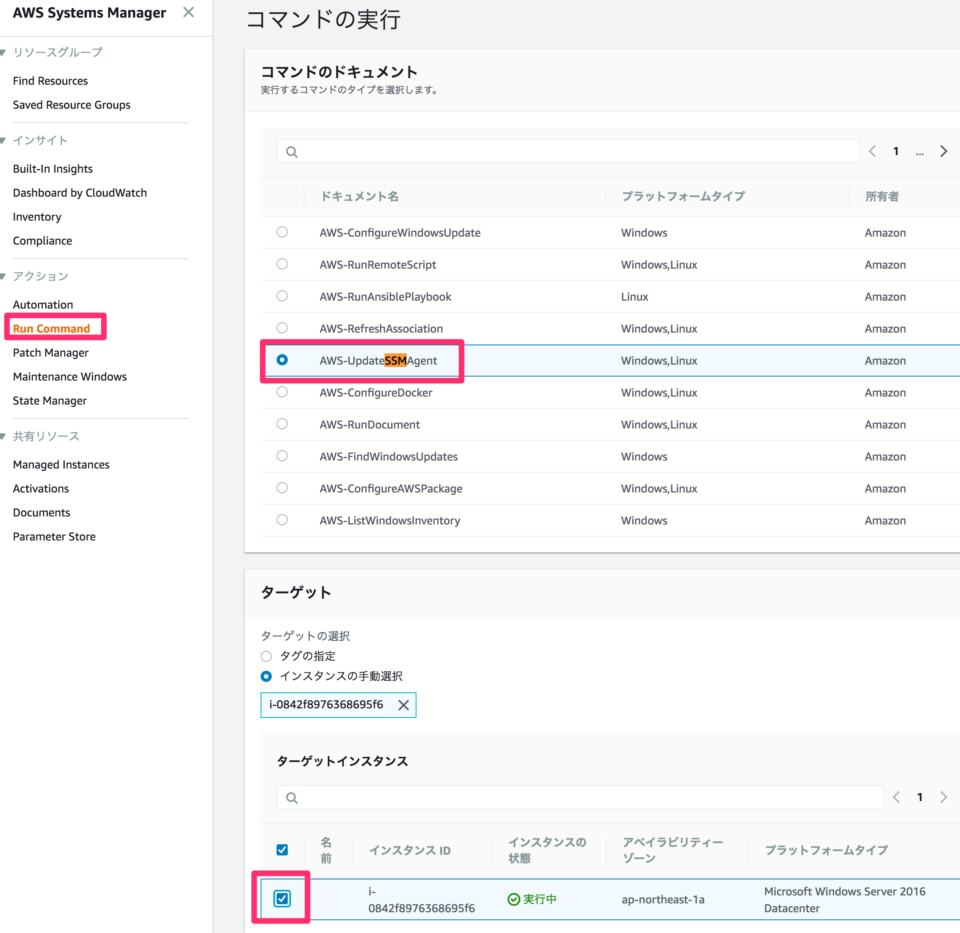The image size is (960, 933).
Task: Click the next page arrow above the document list
Action: coord(943,150)
